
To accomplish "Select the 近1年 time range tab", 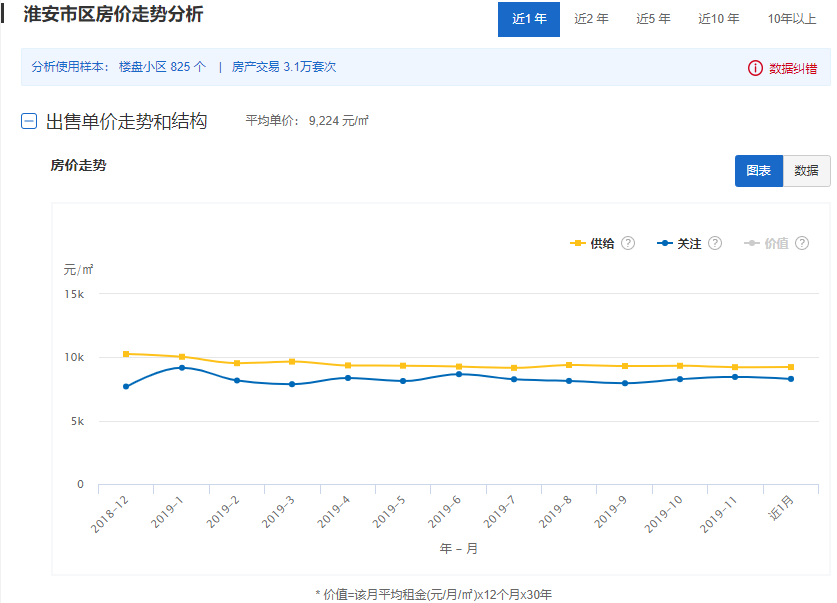I will coord(528,19).
